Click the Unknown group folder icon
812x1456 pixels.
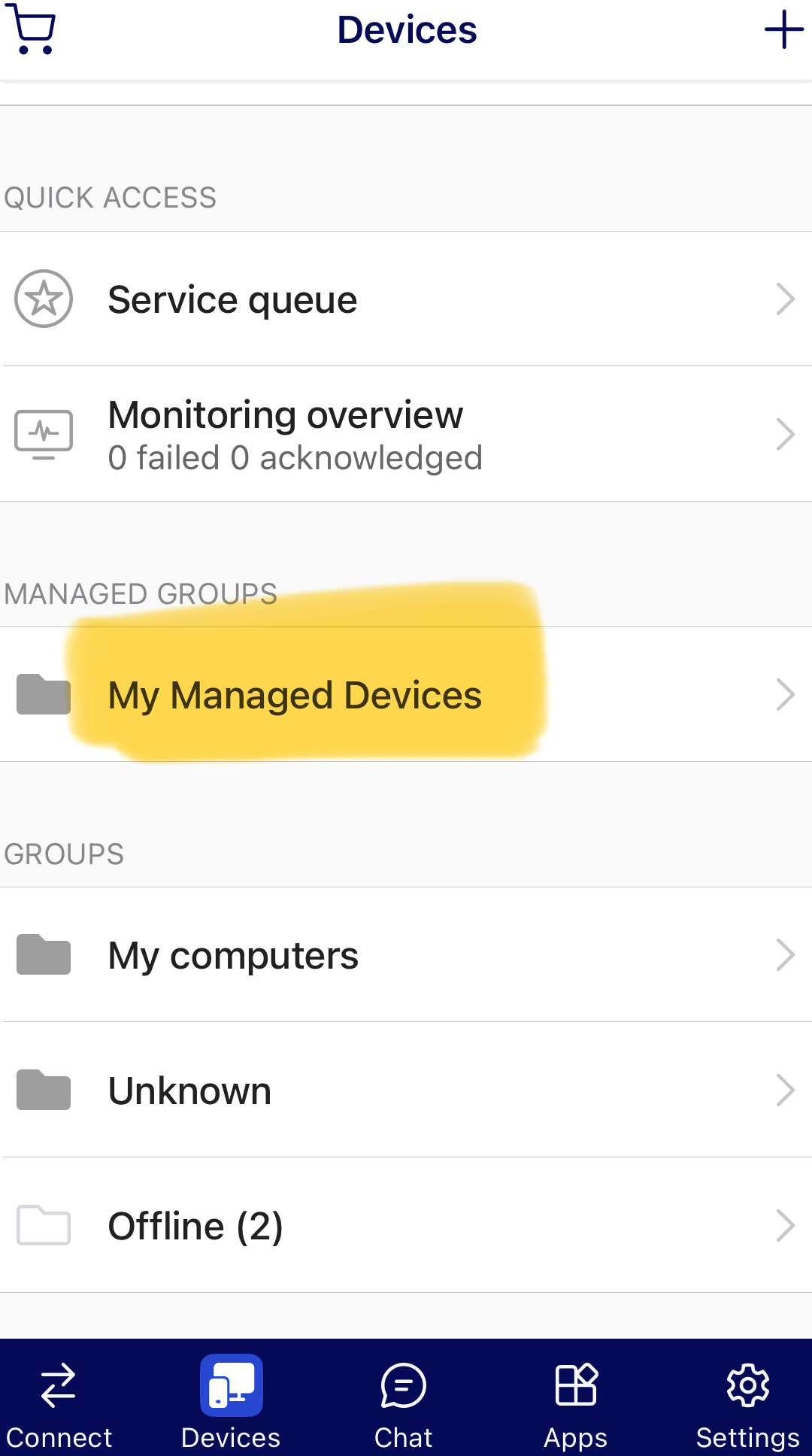pyautogui.click(x=44, y=1090)
